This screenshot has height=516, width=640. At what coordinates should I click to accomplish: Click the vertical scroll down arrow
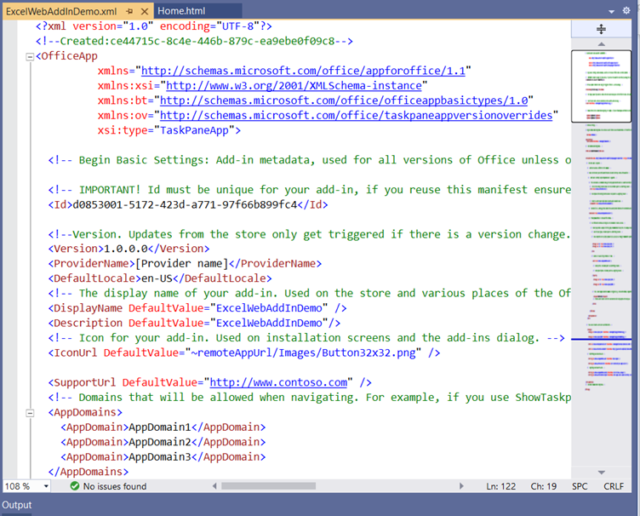click(601, 472)
